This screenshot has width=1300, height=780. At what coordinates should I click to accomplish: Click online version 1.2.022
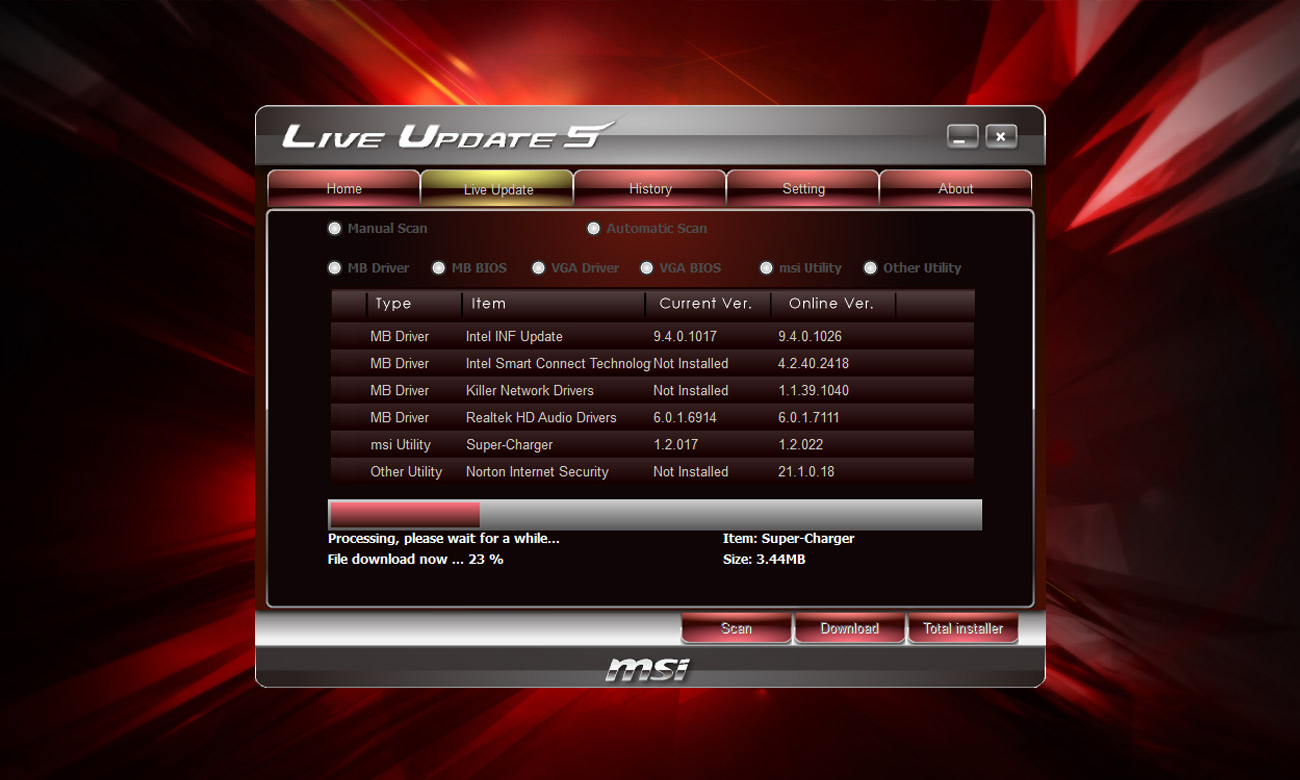(x=801, y=445)
